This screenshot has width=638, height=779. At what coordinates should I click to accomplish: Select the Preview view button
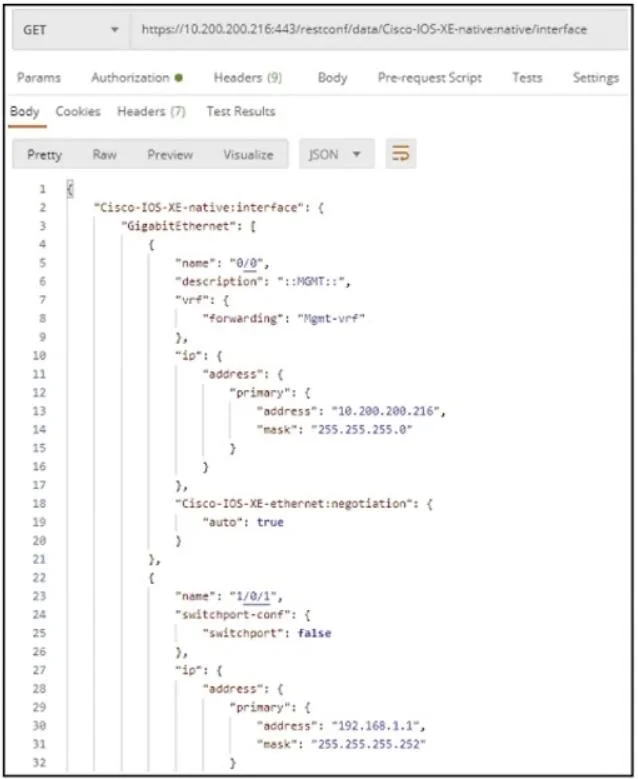click(x=170, y=155)
